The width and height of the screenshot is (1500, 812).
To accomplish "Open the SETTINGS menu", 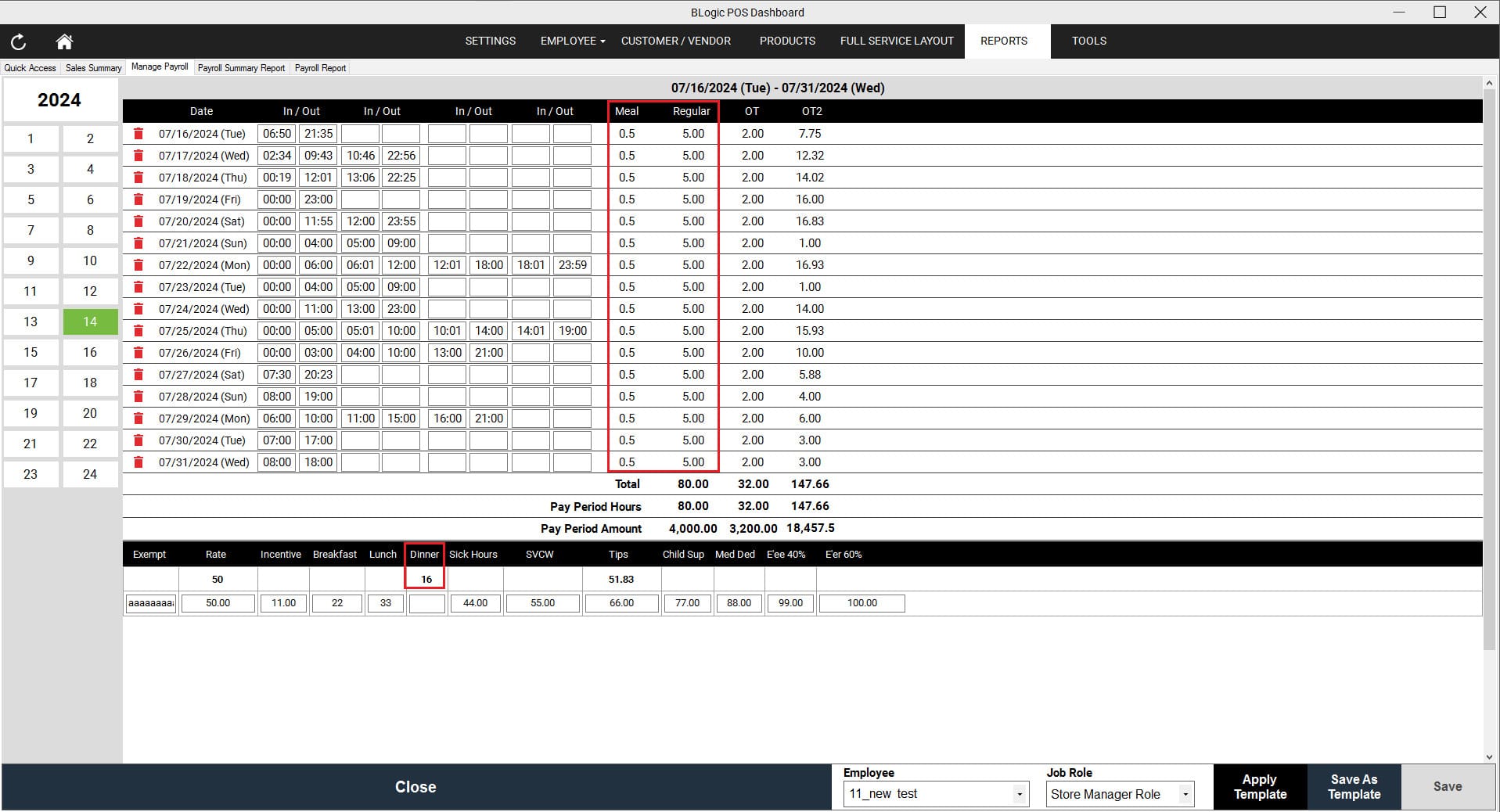I will point(490,41).
